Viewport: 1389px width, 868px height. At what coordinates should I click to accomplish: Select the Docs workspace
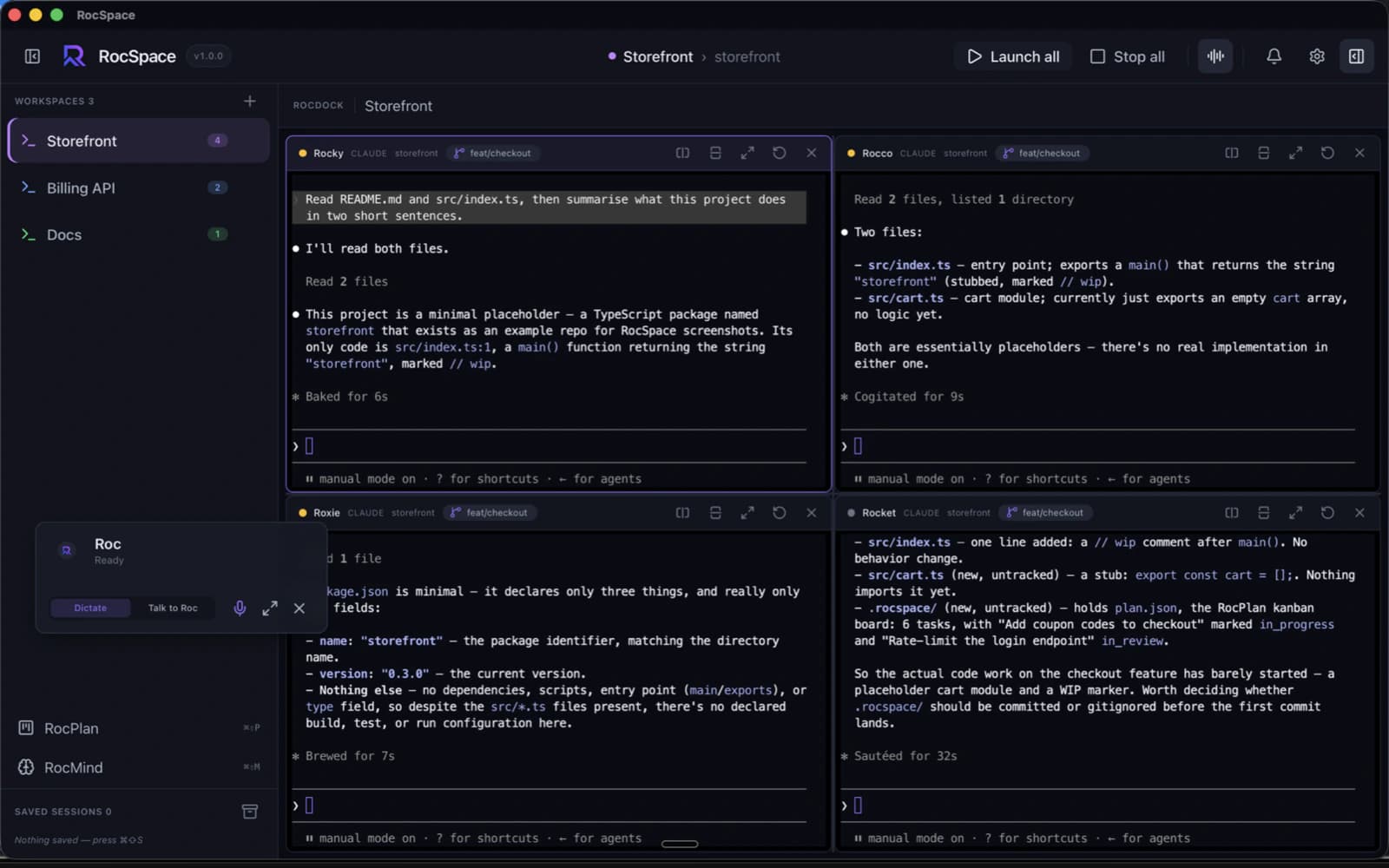point(139,234)
